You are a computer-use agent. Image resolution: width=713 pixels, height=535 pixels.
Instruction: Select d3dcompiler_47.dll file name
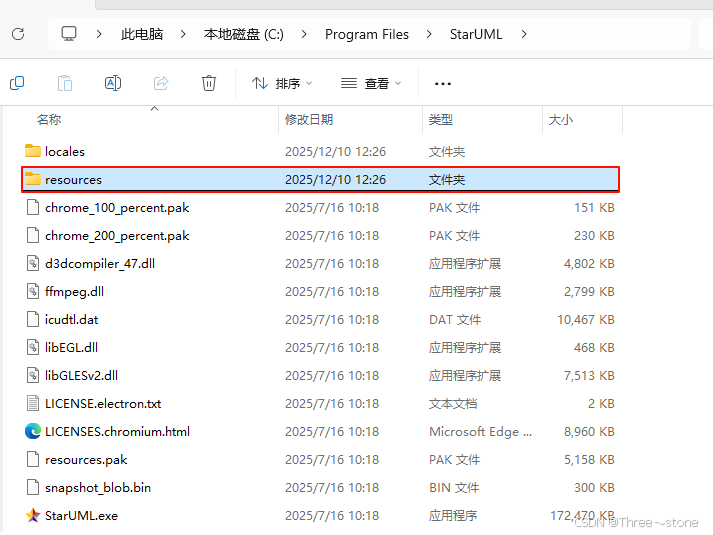(x=100, y=264)
